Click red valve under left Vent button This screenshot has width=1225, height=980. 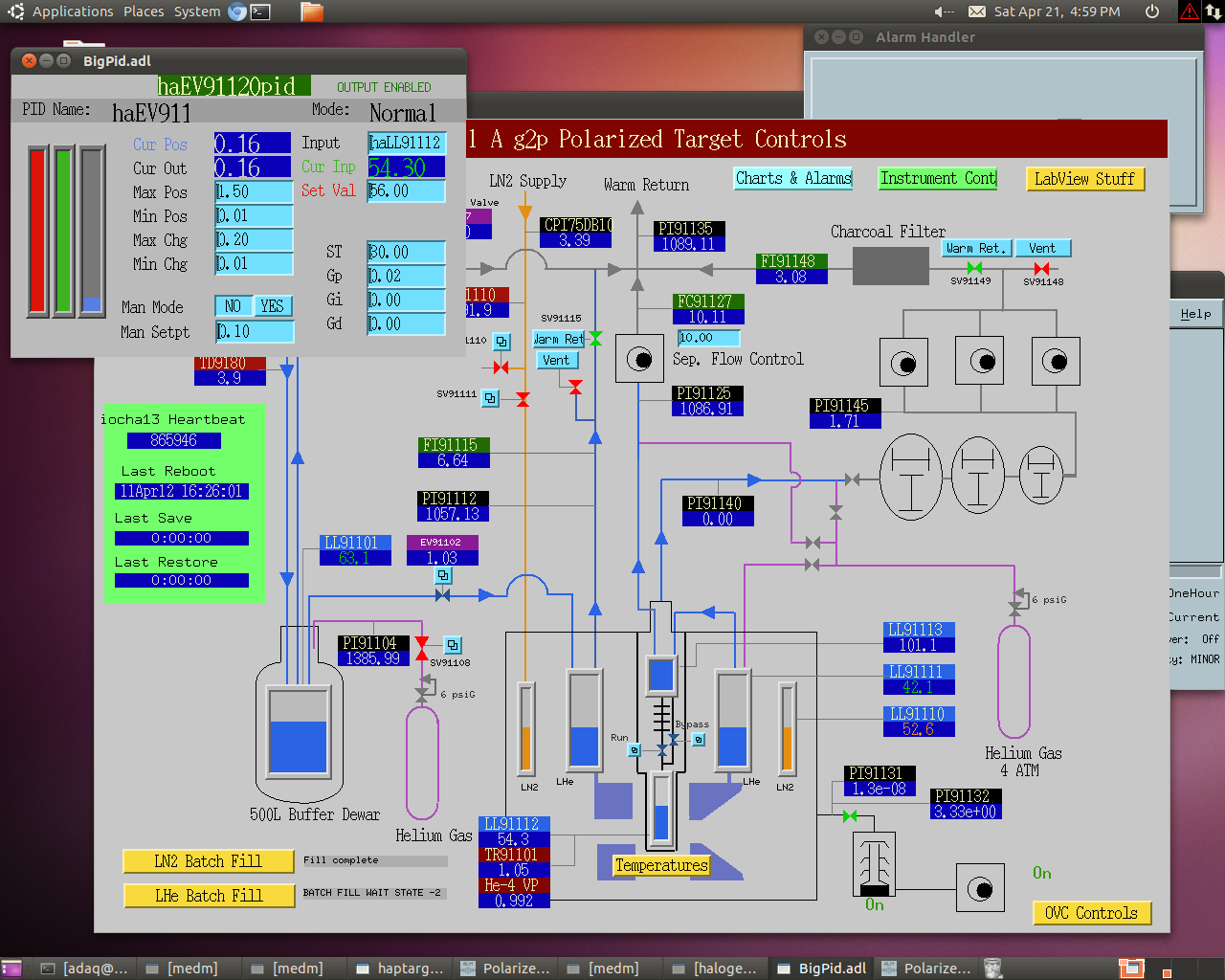click(575, 387)
